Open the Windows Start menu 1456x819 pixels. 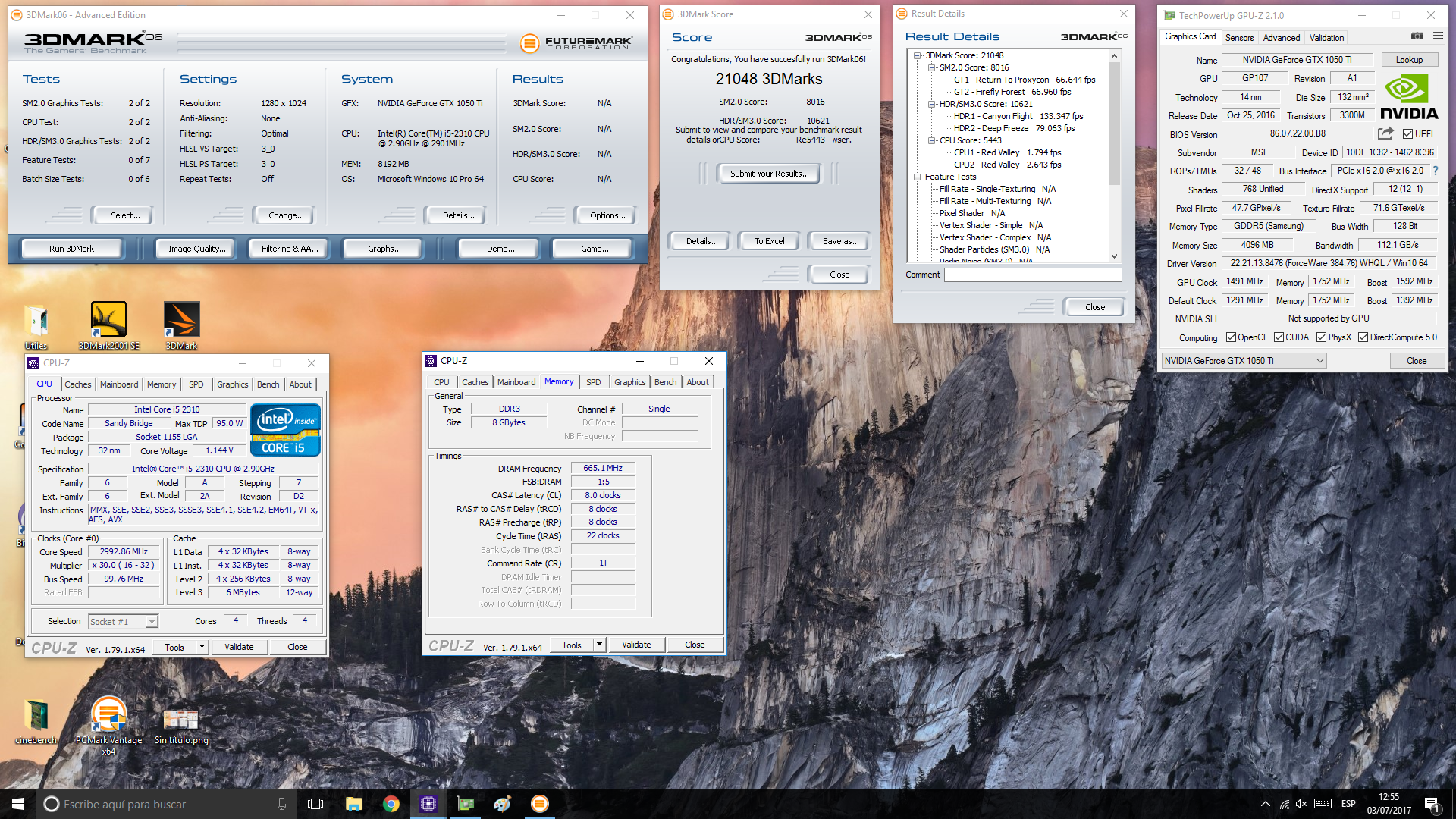pos(18,804)
